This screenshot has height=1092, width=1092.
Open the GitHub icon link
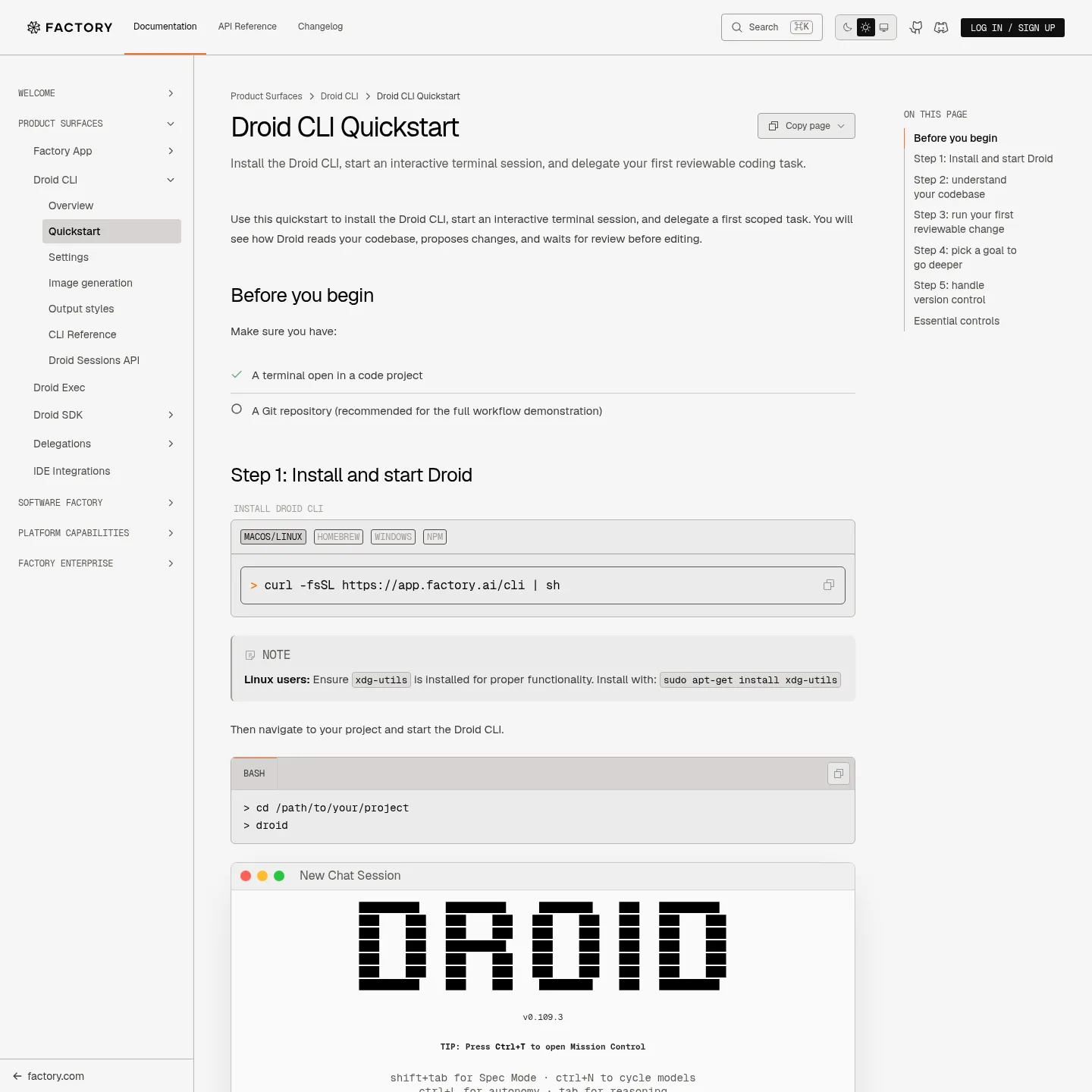click(x=916, y=27)
